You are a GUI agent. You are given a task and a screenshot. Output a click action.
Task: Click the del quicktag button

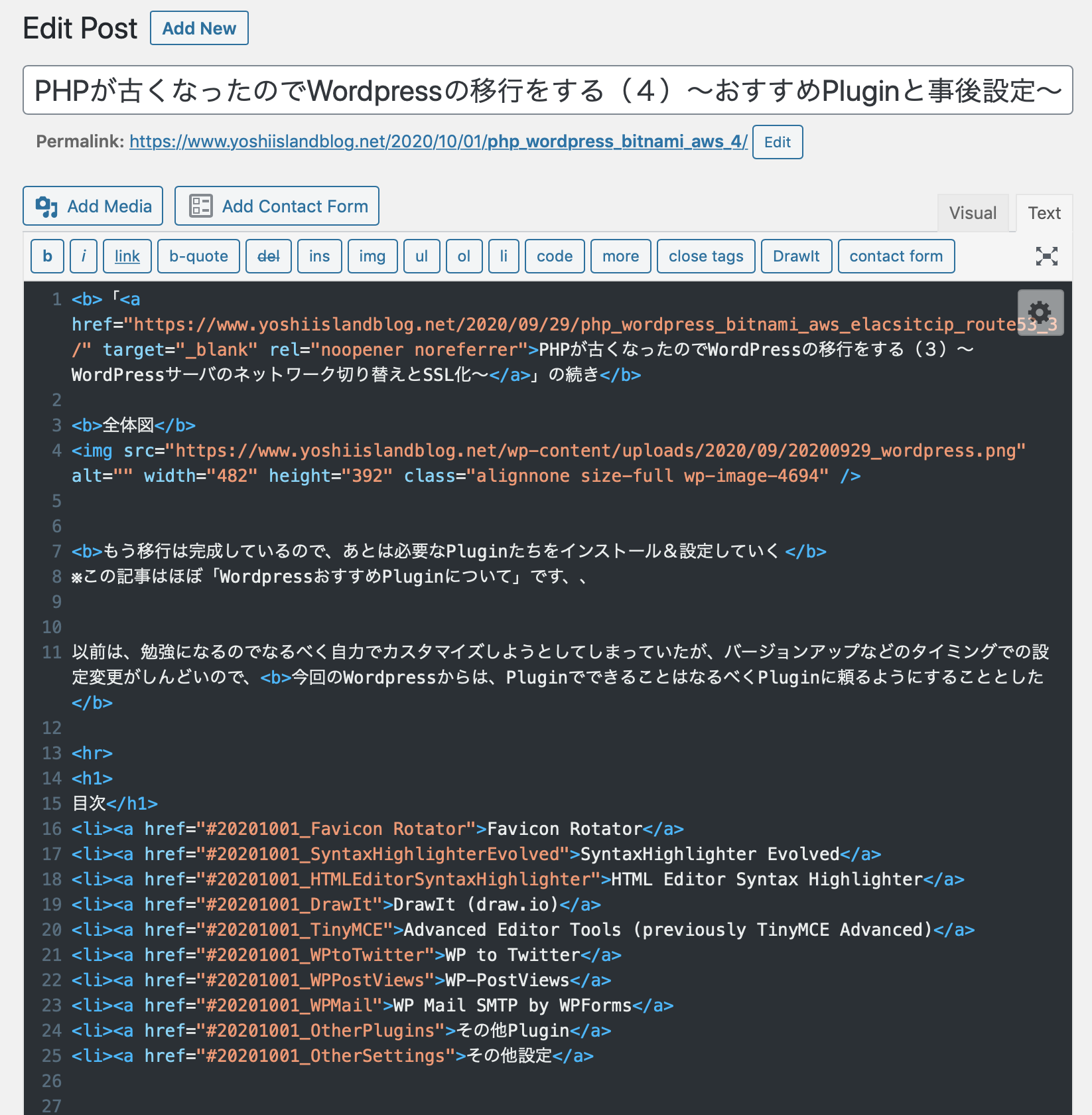pyautogui.click(x=269, y=256)
